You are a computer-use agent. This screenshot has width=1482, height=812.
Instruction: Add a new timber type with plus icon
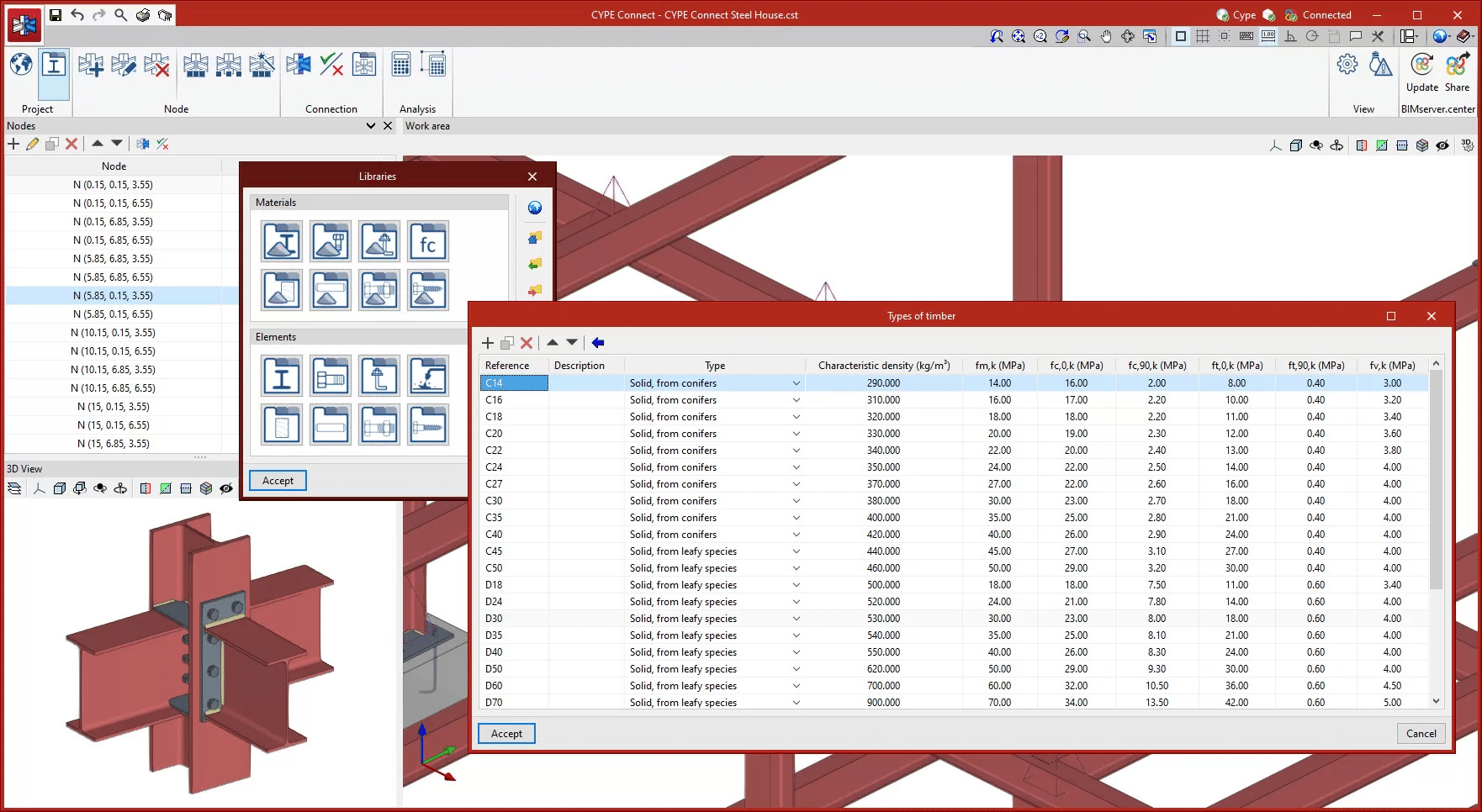click(x=488, y=343)
